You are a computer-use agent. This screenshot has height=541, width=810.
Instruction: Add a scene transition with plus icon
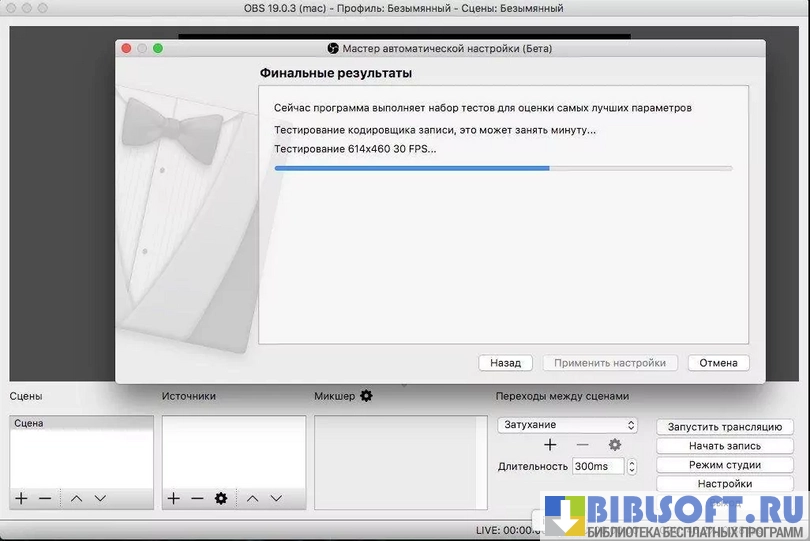point(549,445)
